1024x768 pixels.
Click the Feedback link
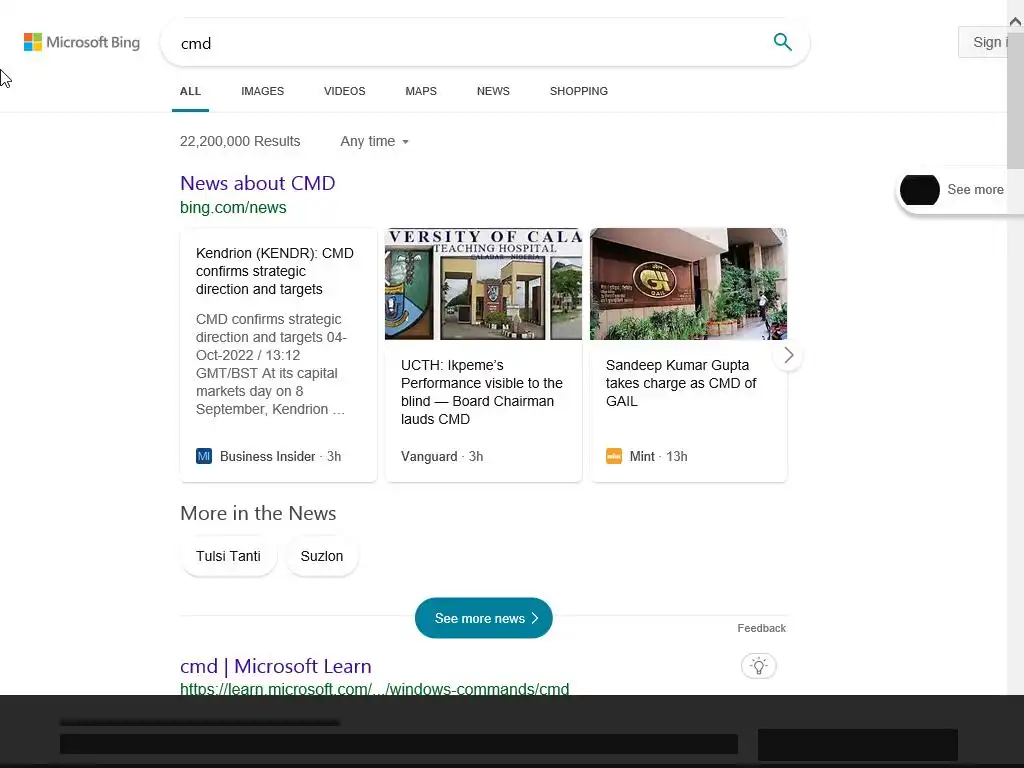(761, 628)
